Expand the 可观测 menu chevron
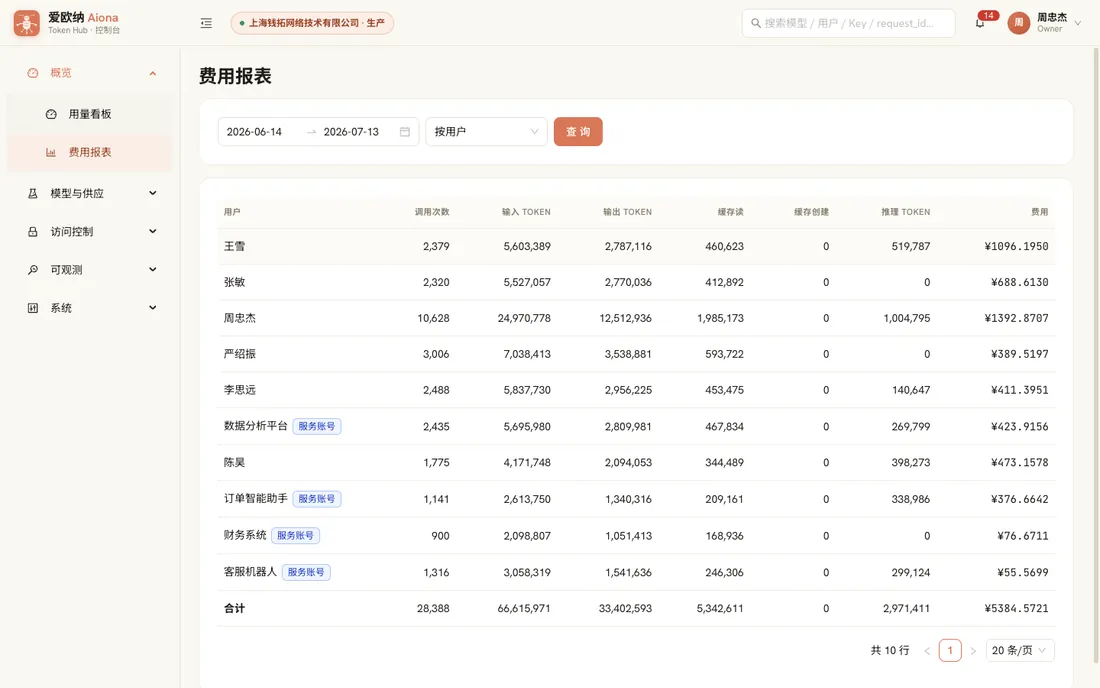This screenshot has height=688, width=1100. [x=153, y=270]
